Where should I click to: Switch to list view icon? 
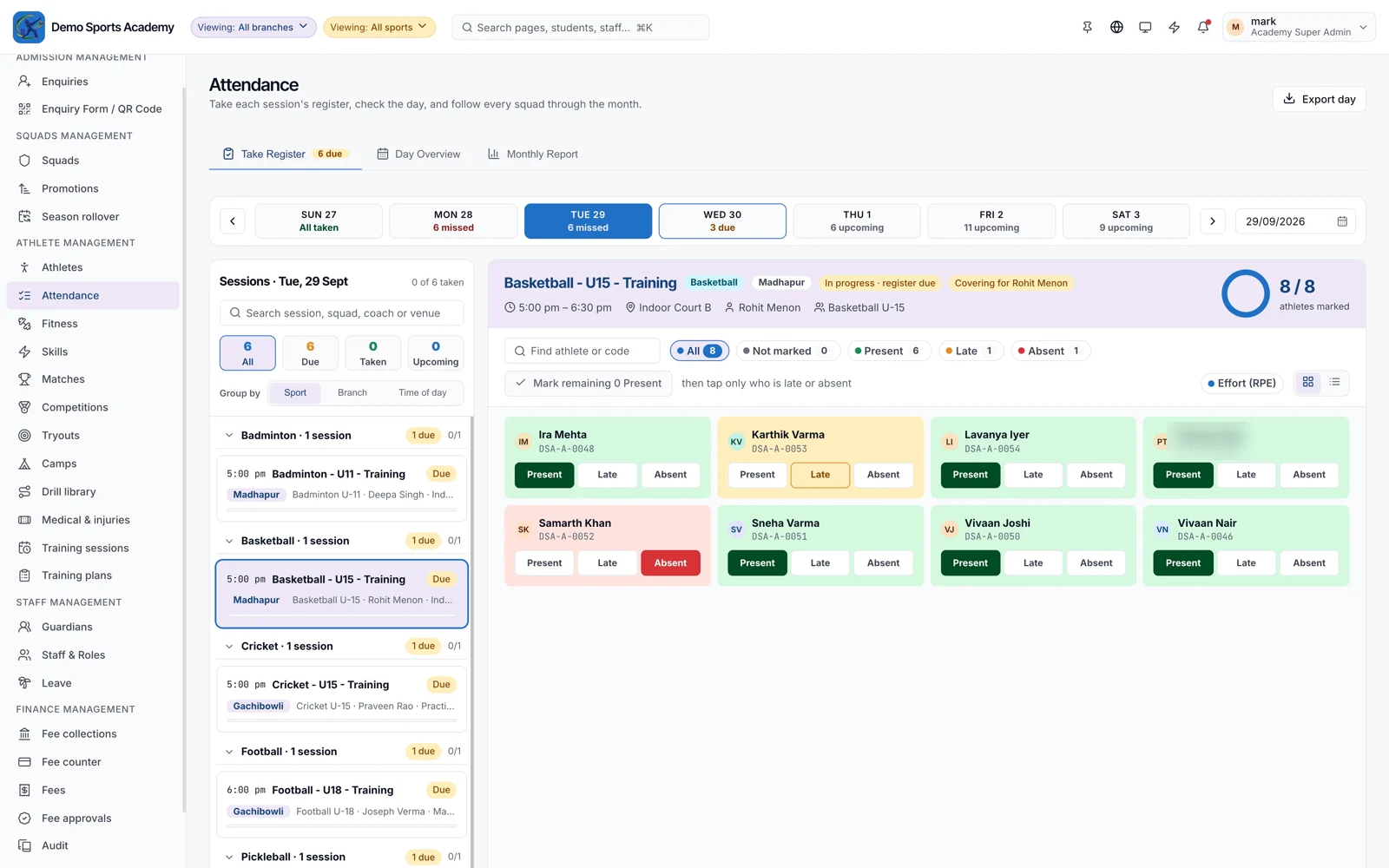(1335, 382)
